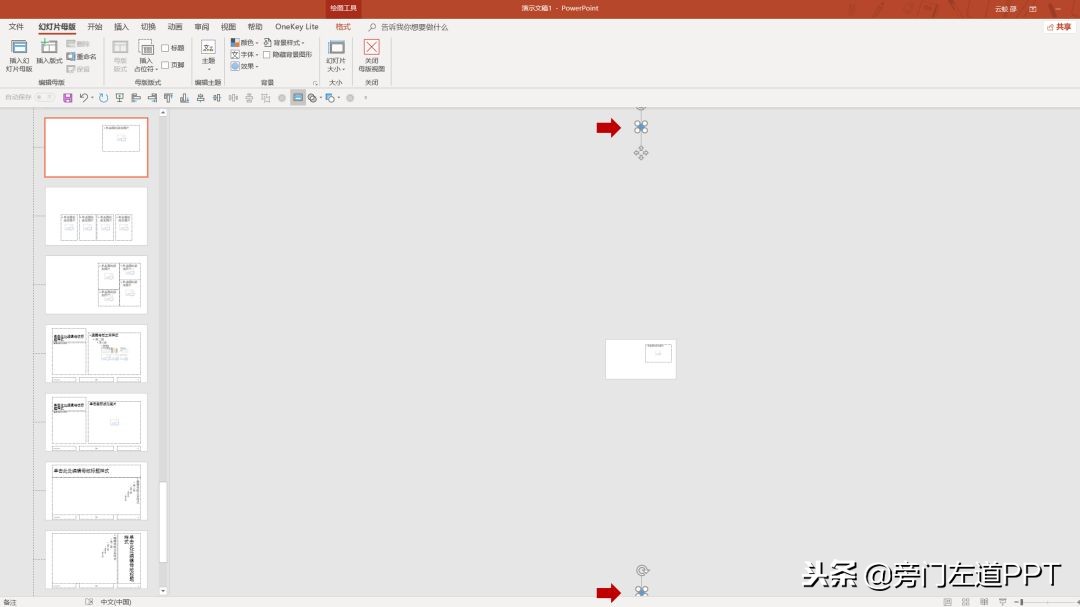The height and width of the screenshot is (607, 1080).
Task: Switch to the Transitions (切换) tab
Action: coord(148,27)
